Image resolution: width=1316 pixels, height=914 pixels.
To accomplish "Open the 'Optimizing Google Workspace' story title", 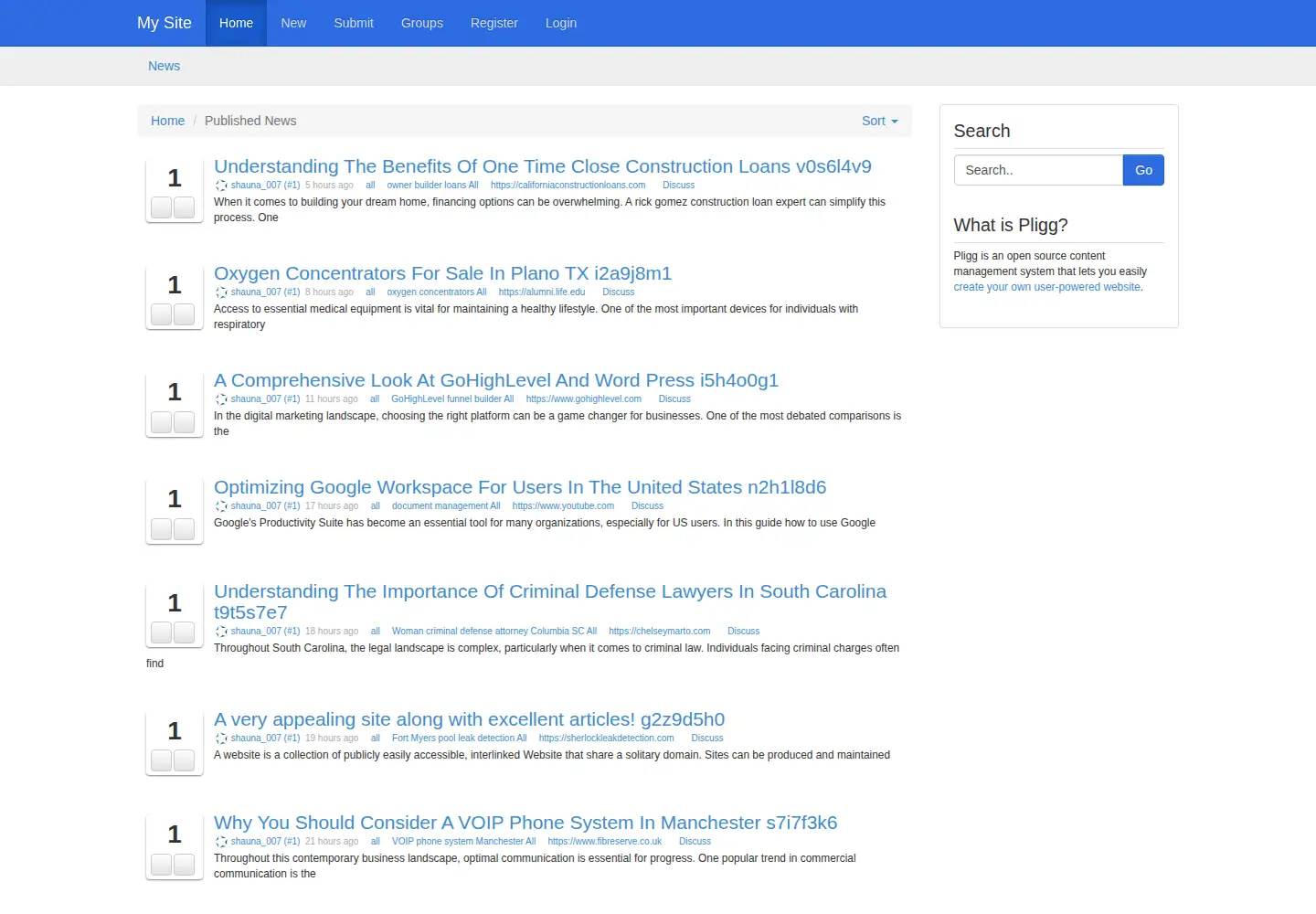I will point(520,487).
